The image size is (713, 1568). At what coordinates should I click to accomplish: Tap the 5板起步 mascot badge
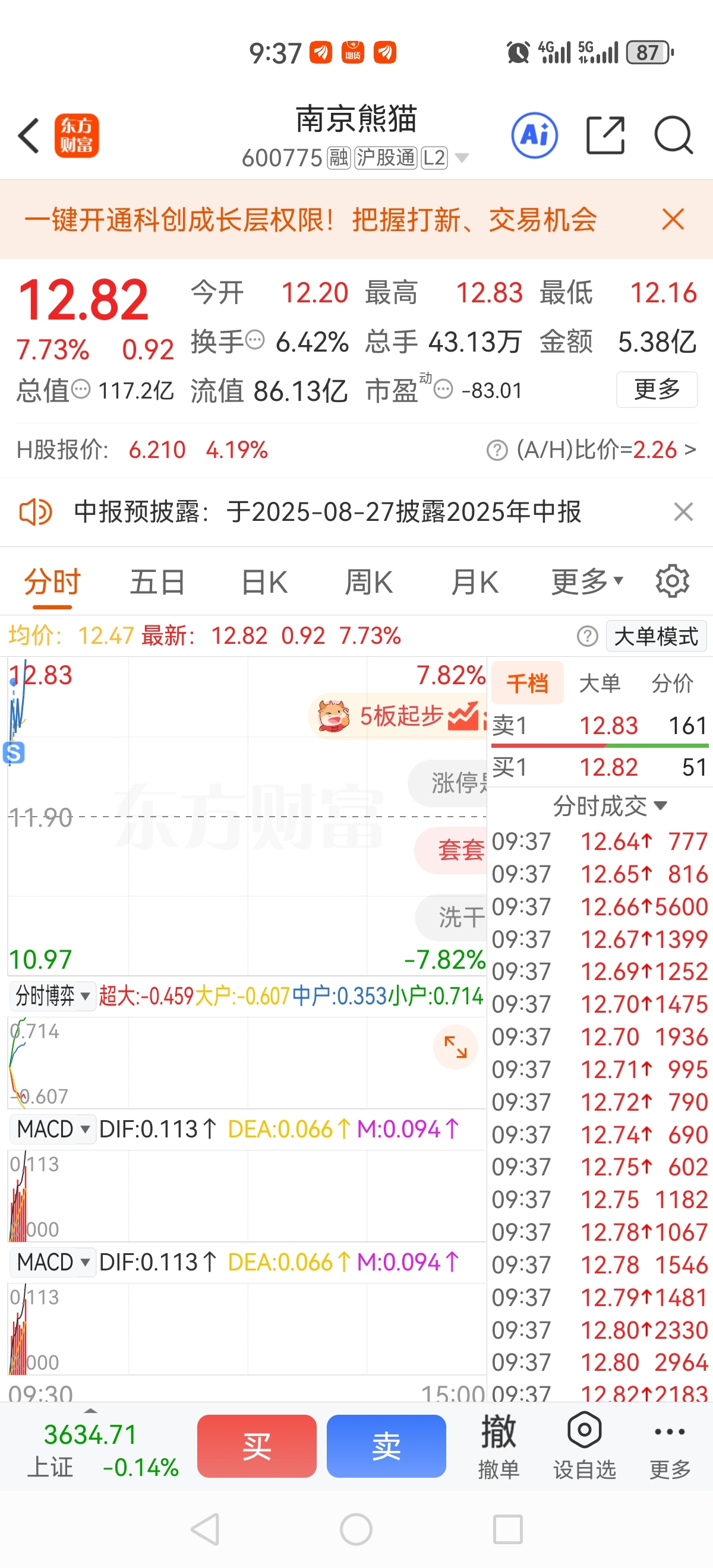(x=399, y=716)
